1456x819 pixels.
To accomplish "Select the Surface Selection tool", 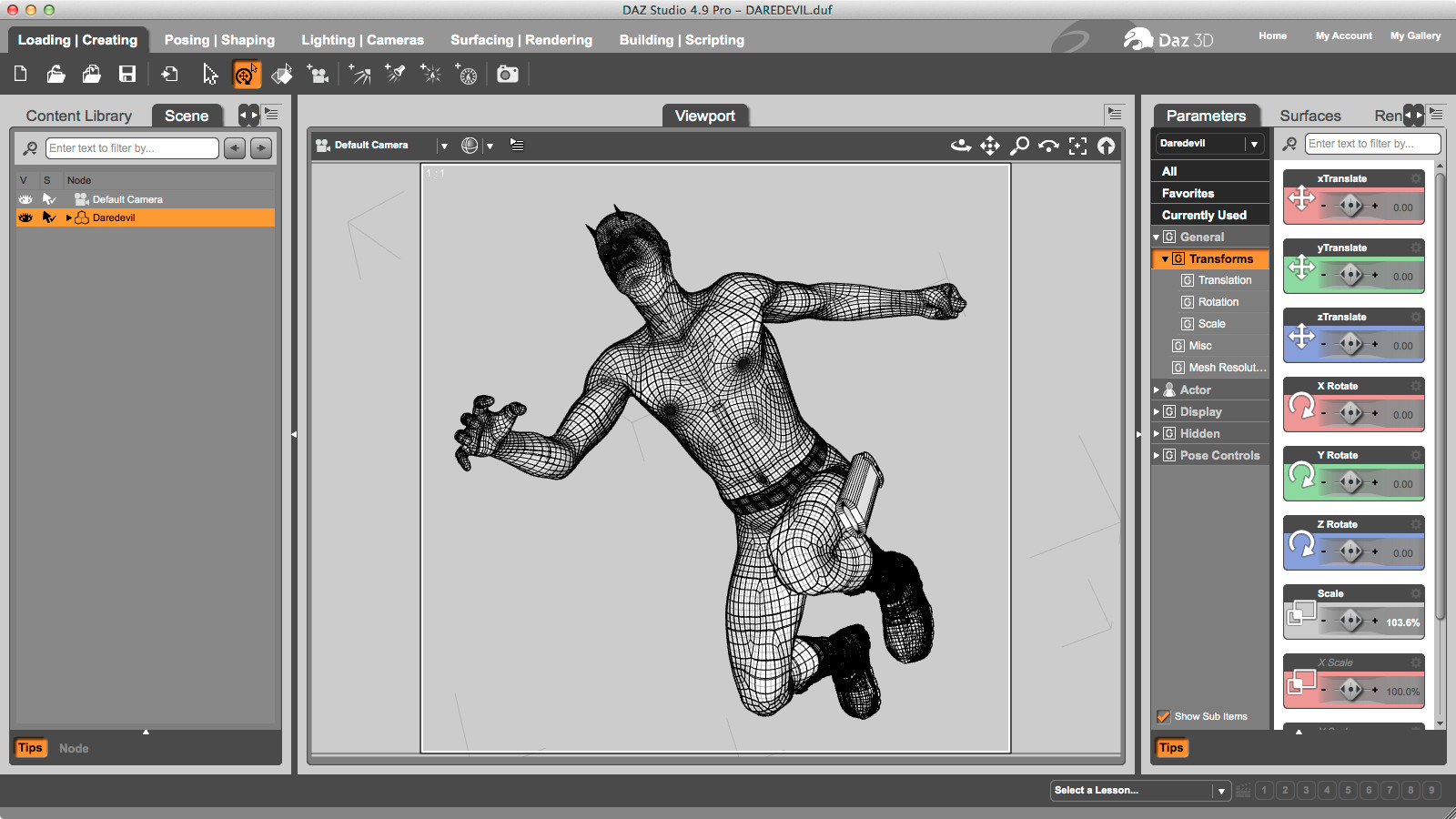I will pyautogui.click(x=282, y=74).
